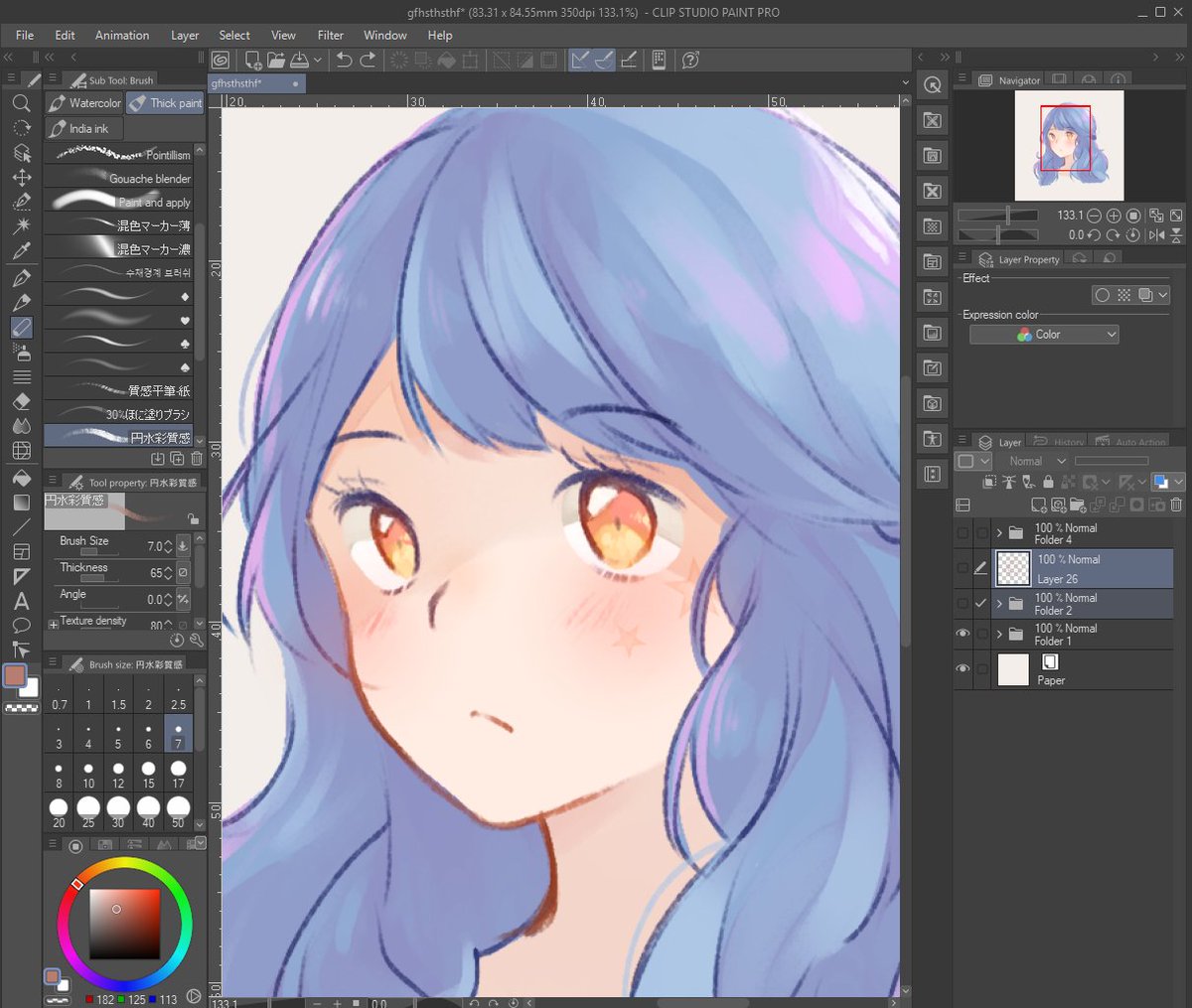This screenshot has width=1192, height=1008.
Task: Open the Filter menu
Action: point(331,35)
